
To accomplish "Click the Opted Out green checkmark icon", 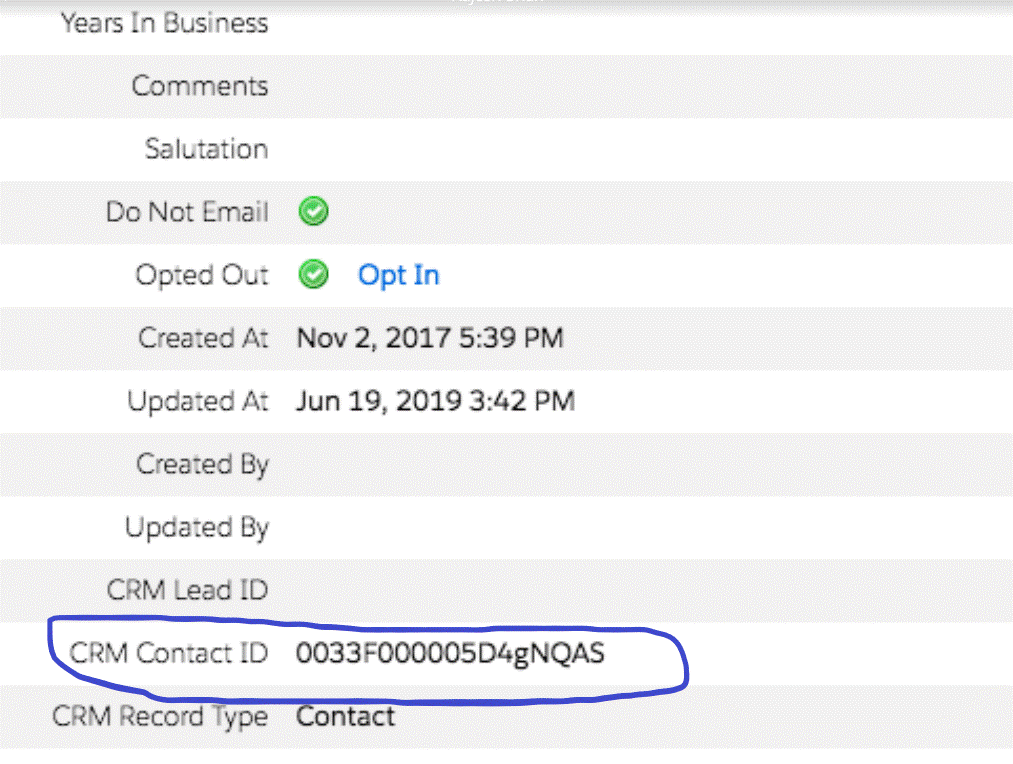I will (x=314, y=275).
